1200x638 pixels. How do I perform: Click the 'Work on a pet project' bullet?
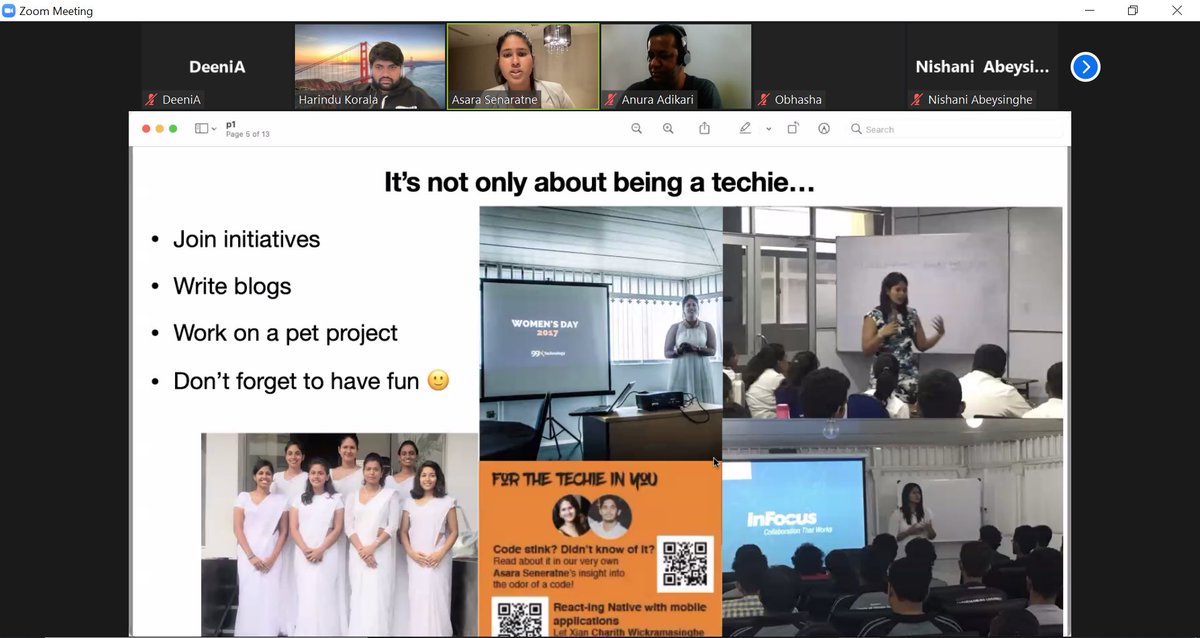(x=285, y=333)
